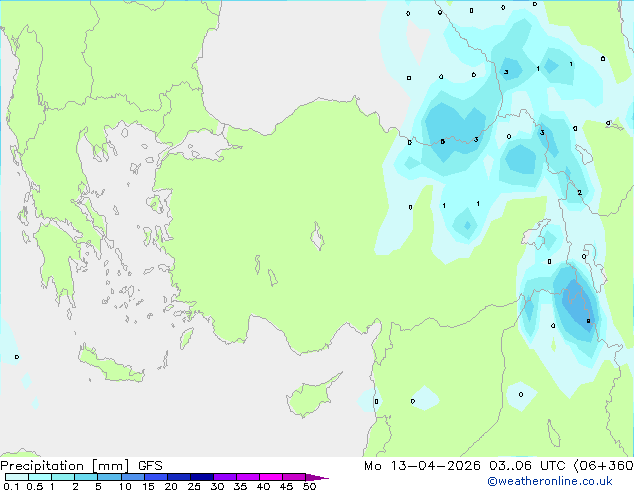Click legend scale label "0.1"
The height and width of the screenshot is (490, 634).
coord(11,486)
